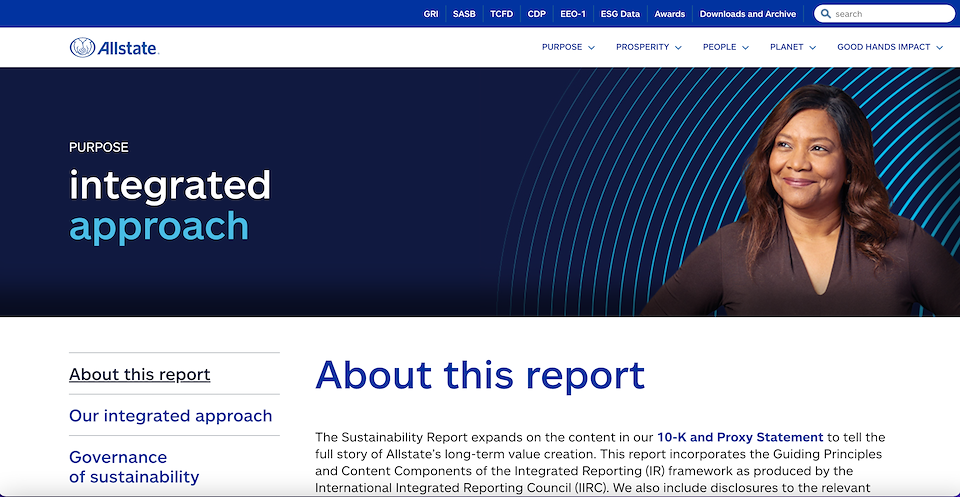The height and width of the screenshot is (497, 960).
Task: Navigate to Governance of sustainability section
Action: pyautogui.click(x=134, y=467)
